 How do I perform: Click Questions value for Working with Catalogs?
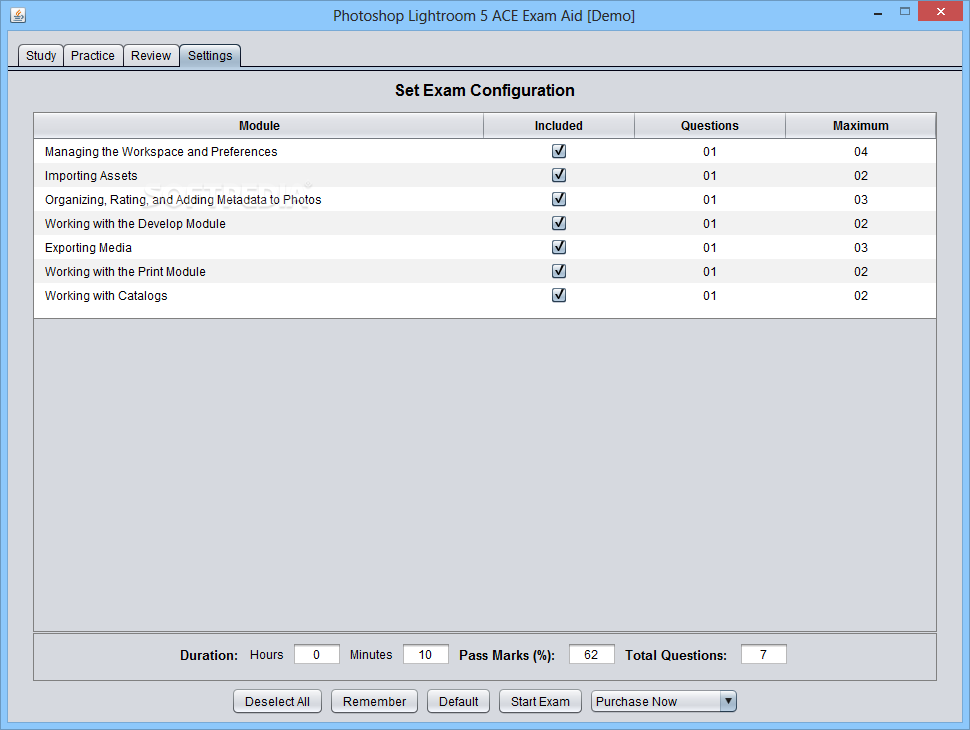710,296
